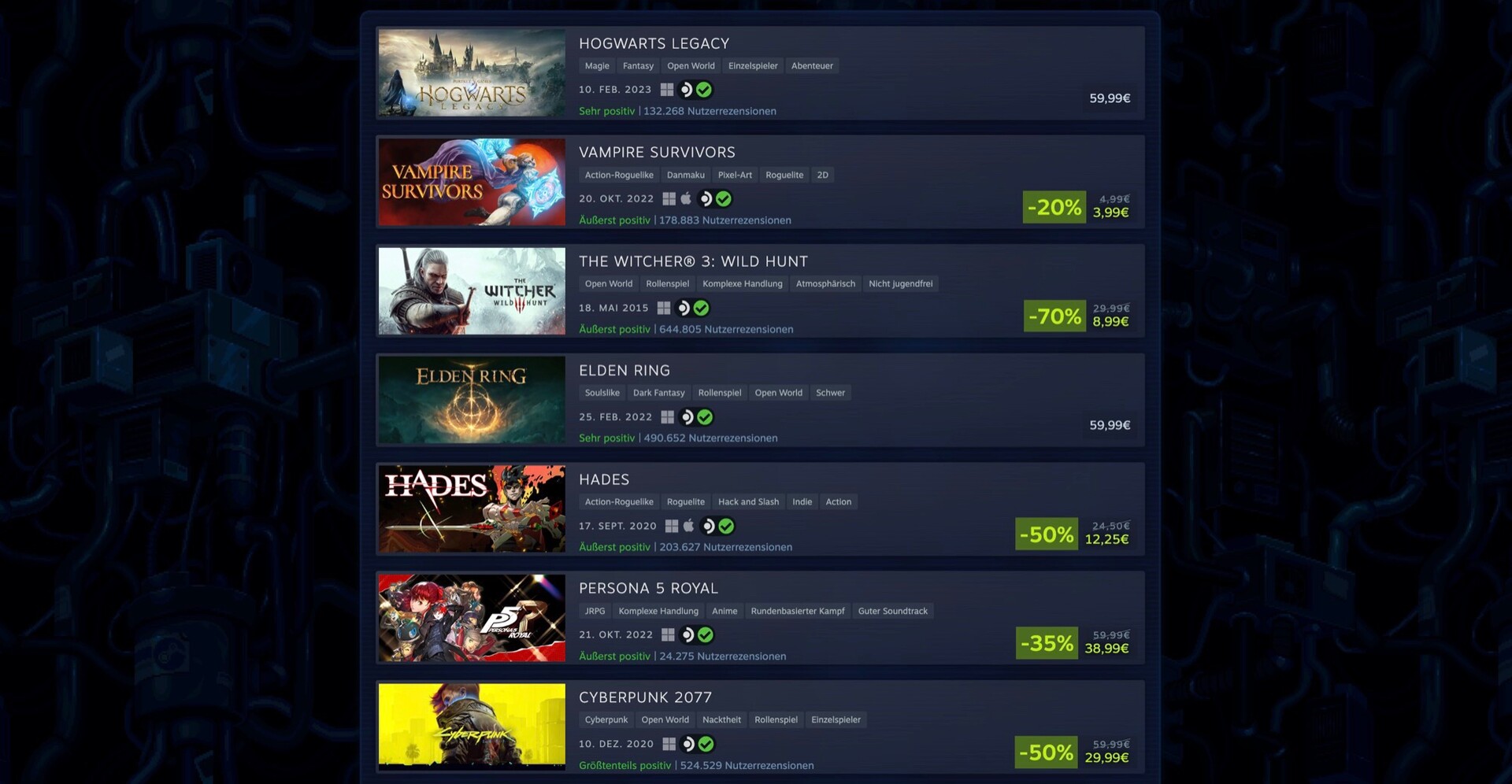Choose the Soulslike tag under Elden Ring

(602, 393)
